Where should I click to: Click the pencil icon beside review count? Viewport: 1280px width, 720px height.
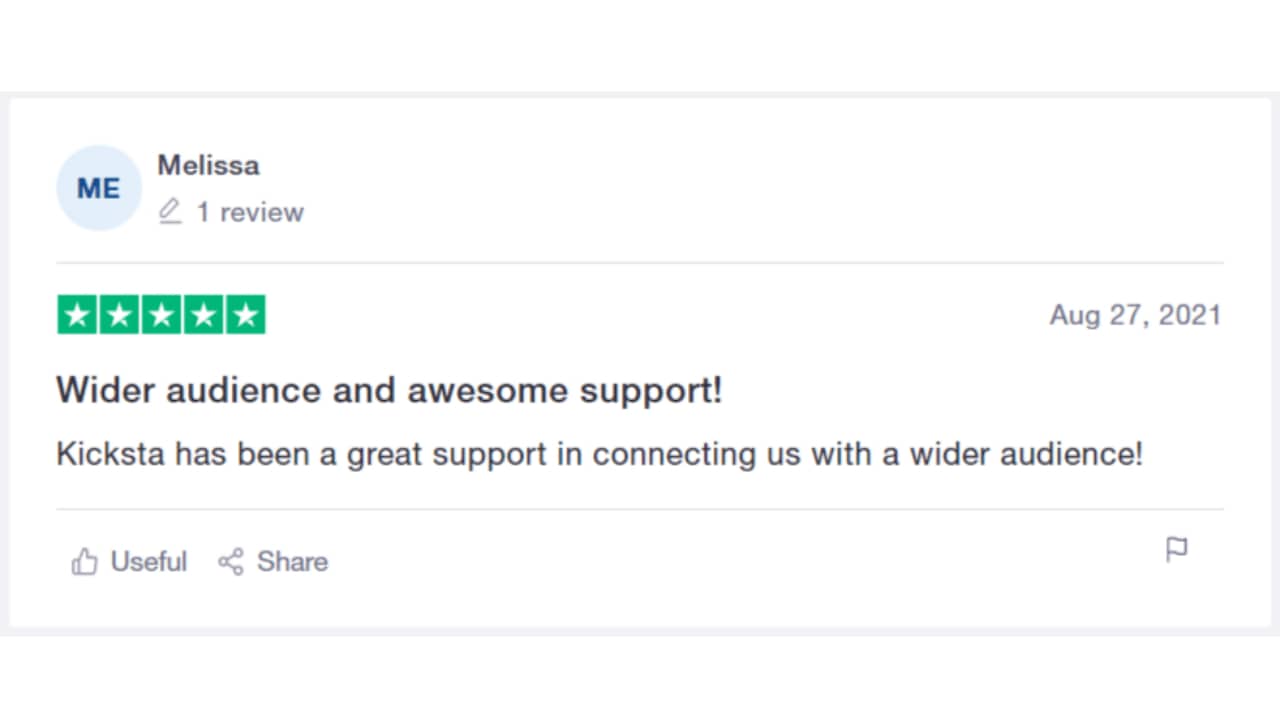tap(170, 212)
